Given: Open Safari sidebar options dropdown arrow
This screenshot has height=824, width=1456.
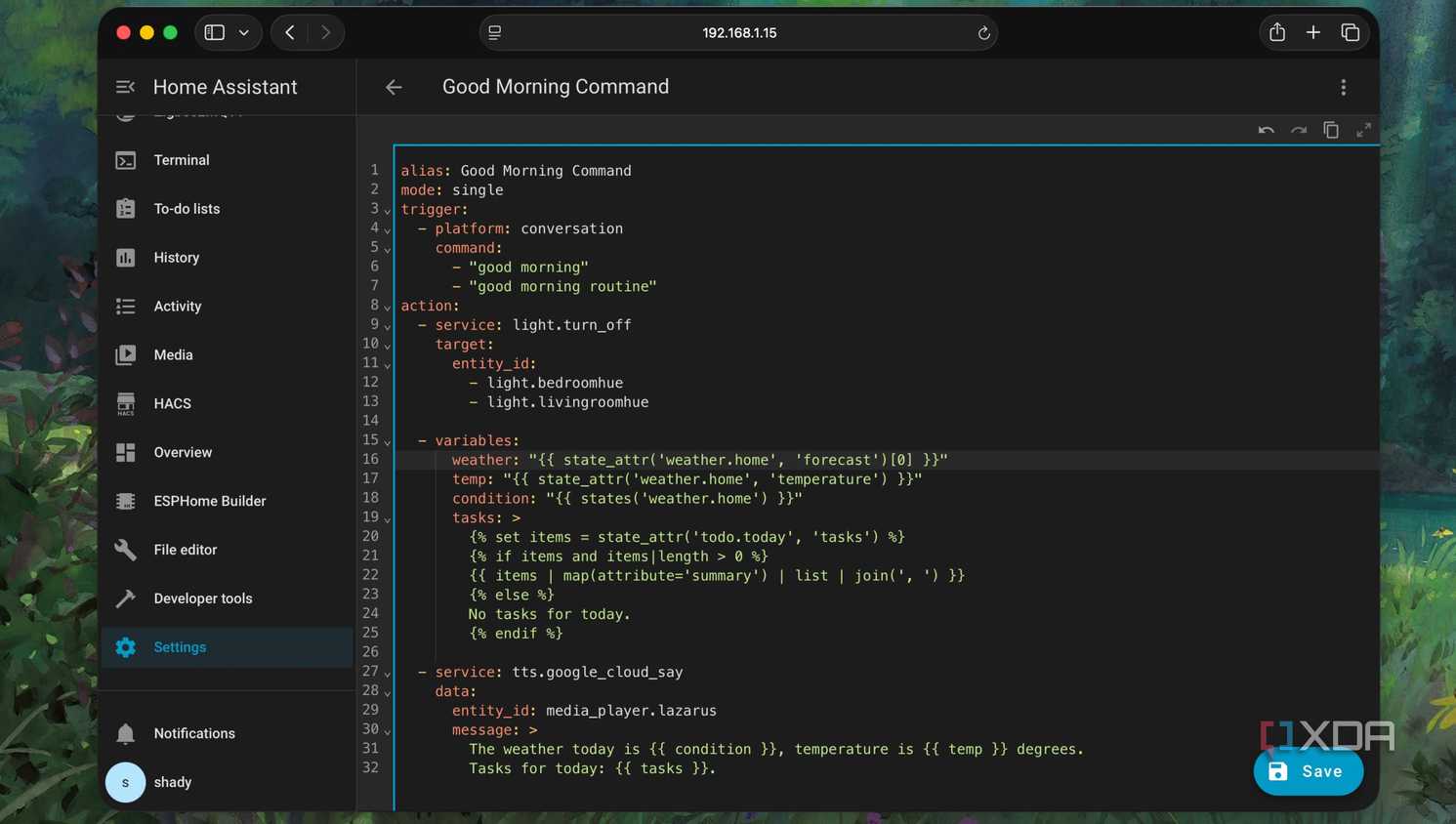Looking at the screenshot, I should pyautogui.click(x=244, y=33).
